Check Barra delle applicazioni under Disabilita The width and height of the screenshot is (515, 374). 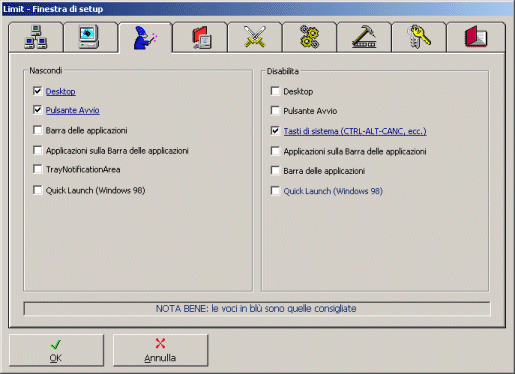click(x=275, y=171)
